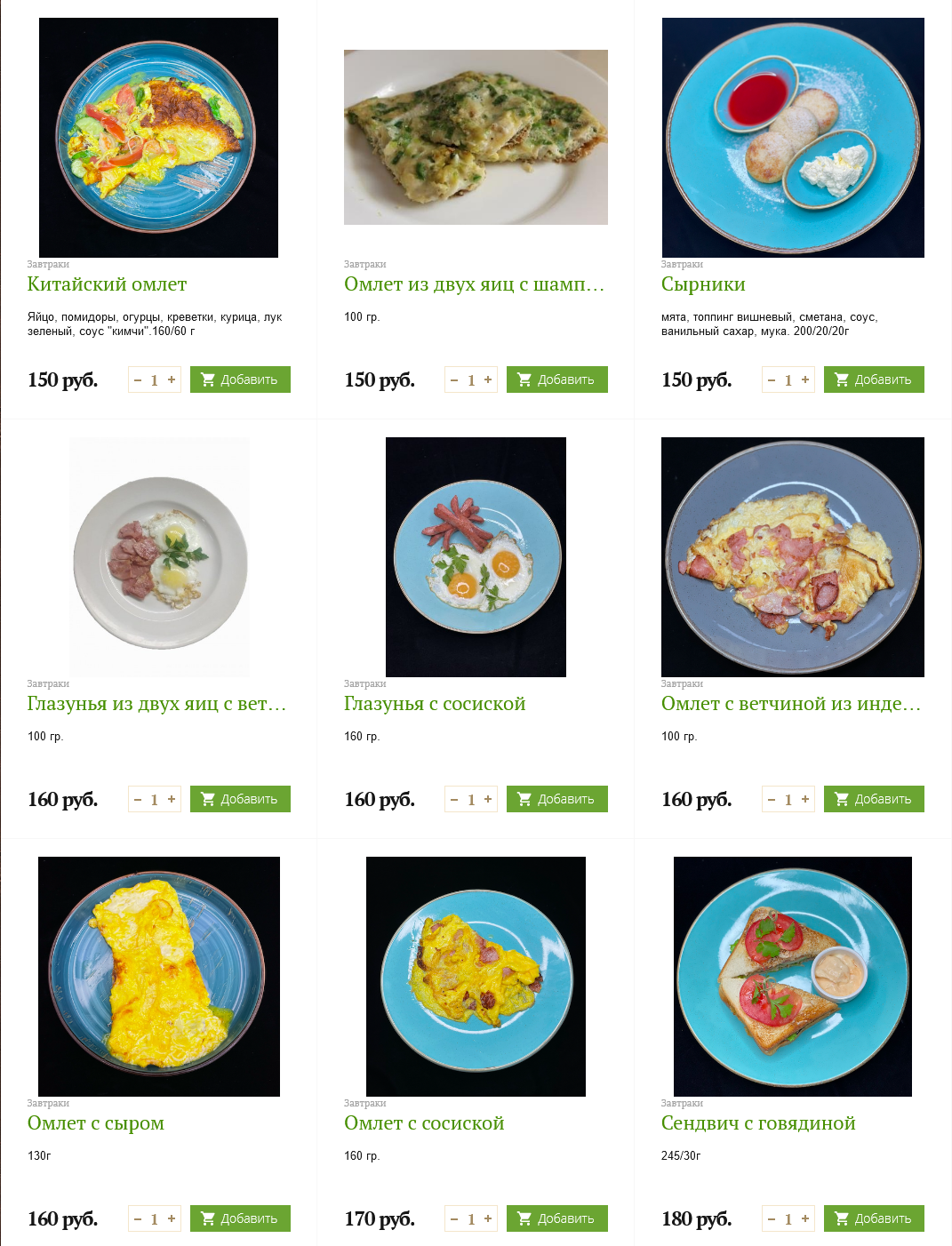The image size is (952, 1246).
Task: Click cart icon for Глазунья с сосиской
Action: click(x=524, y=799)
